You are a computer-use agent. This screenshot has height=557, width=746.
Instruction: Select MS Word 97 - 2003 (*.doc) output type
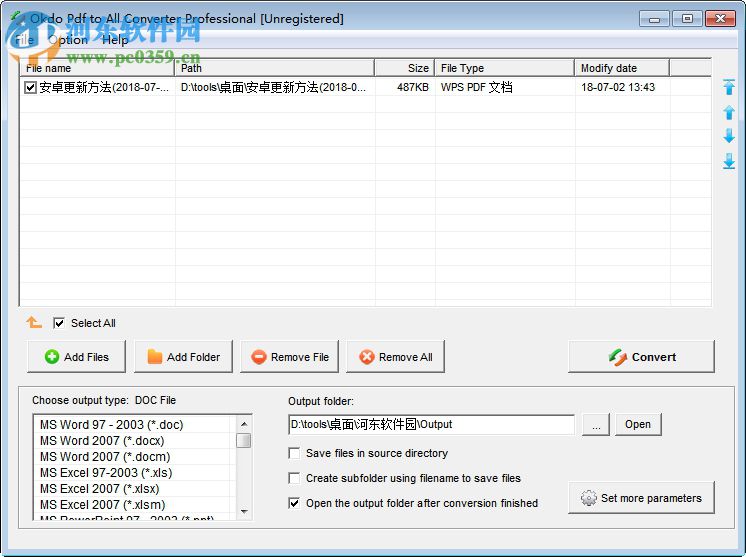point(132,424)
